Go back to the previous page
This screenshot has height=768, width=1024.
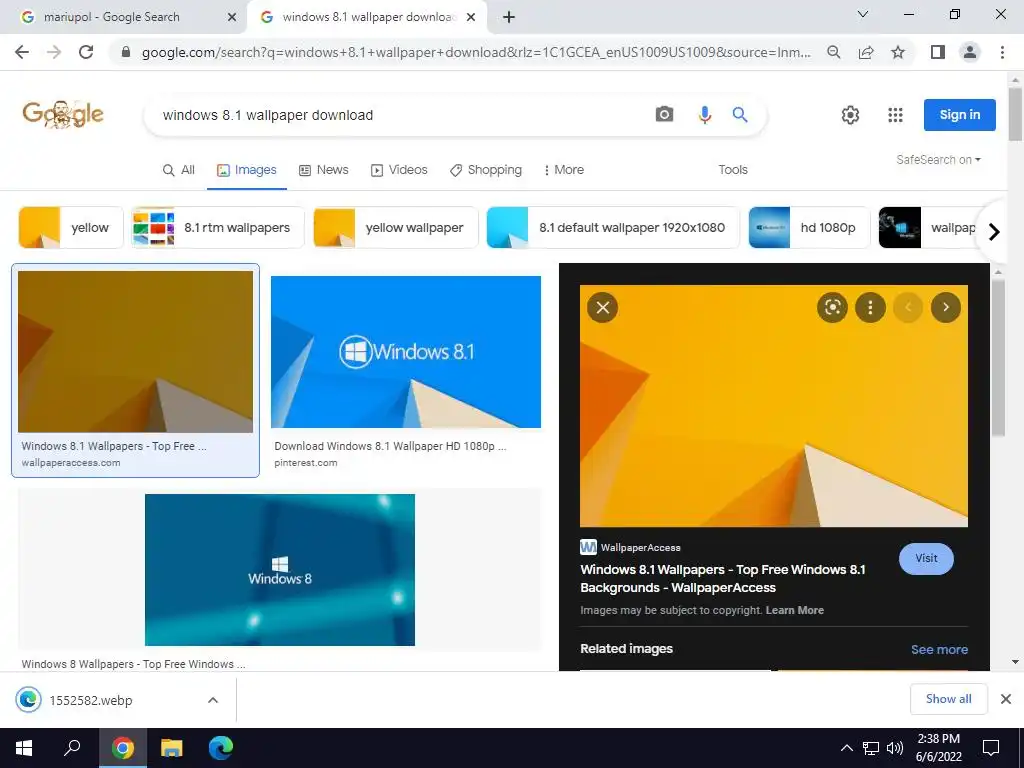tap(22, 52)
